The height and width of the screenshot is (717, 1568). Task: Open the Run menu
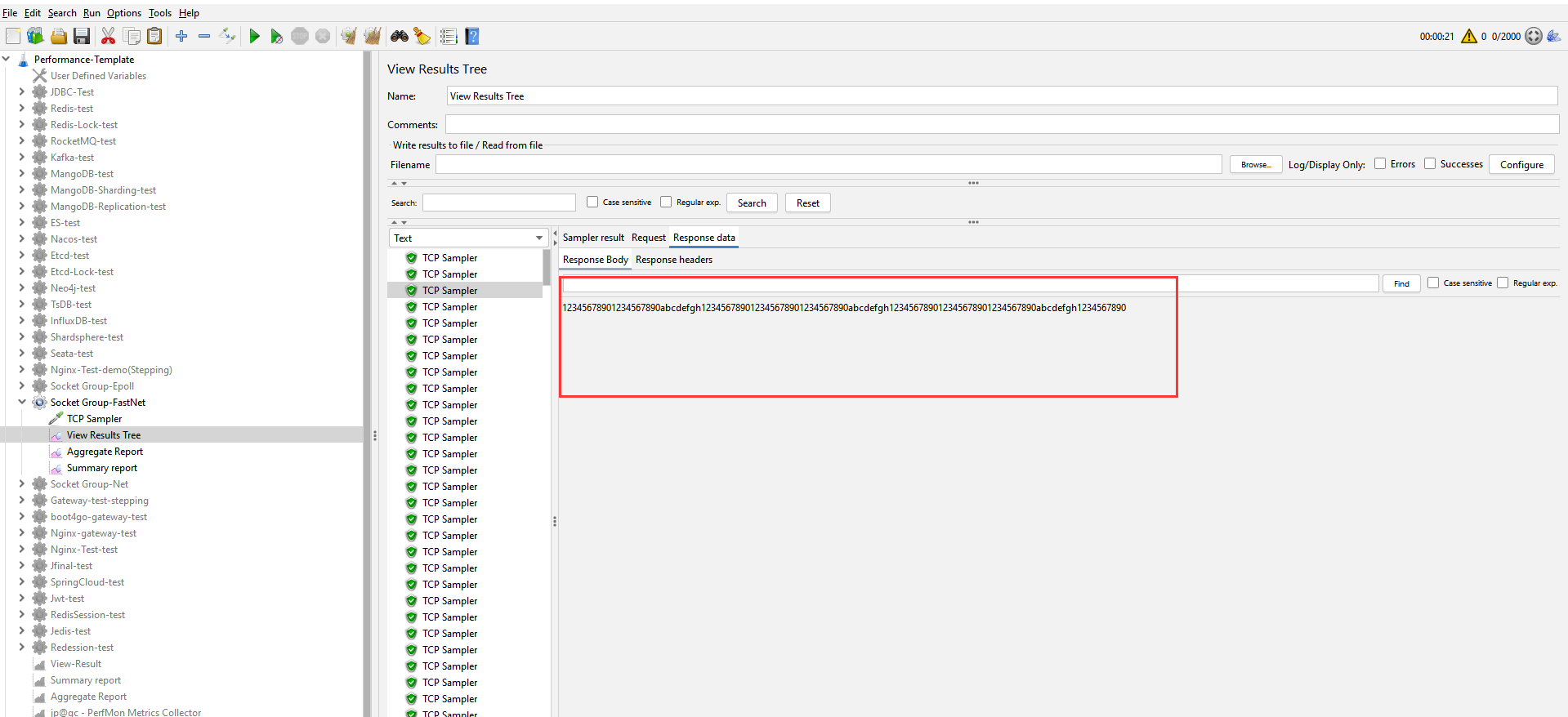pyautogui.click(x=92, y=13)
